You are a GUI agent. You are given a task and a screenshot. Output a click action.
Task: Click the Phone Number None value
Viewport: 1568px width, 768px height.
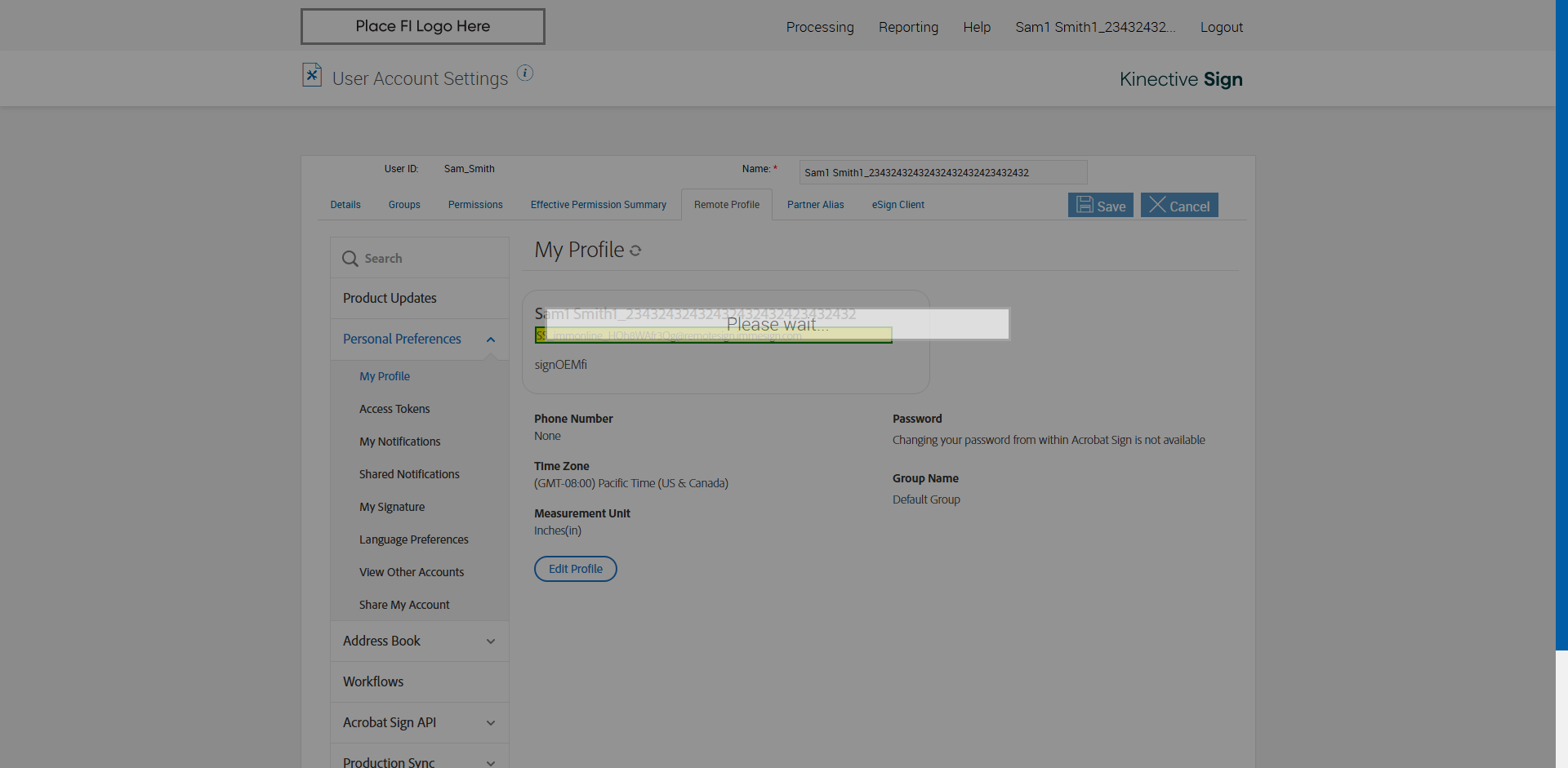547,436
